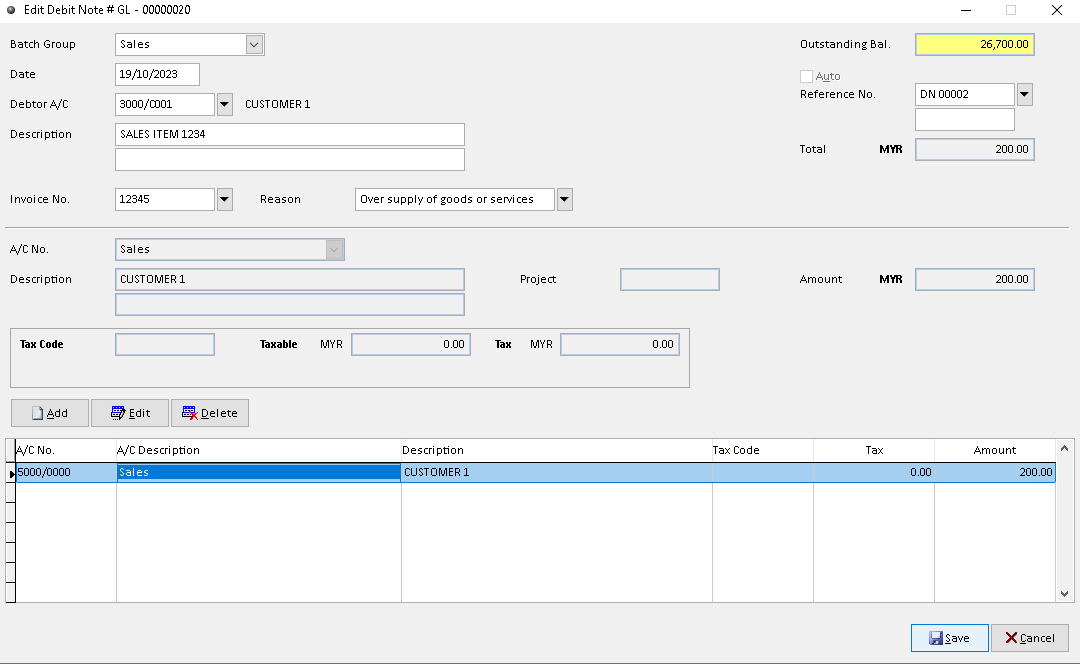This screenshot has height=665, width=1080.
Task: Click the Add button
Action: pyautogui.click(x=50, y=413)
